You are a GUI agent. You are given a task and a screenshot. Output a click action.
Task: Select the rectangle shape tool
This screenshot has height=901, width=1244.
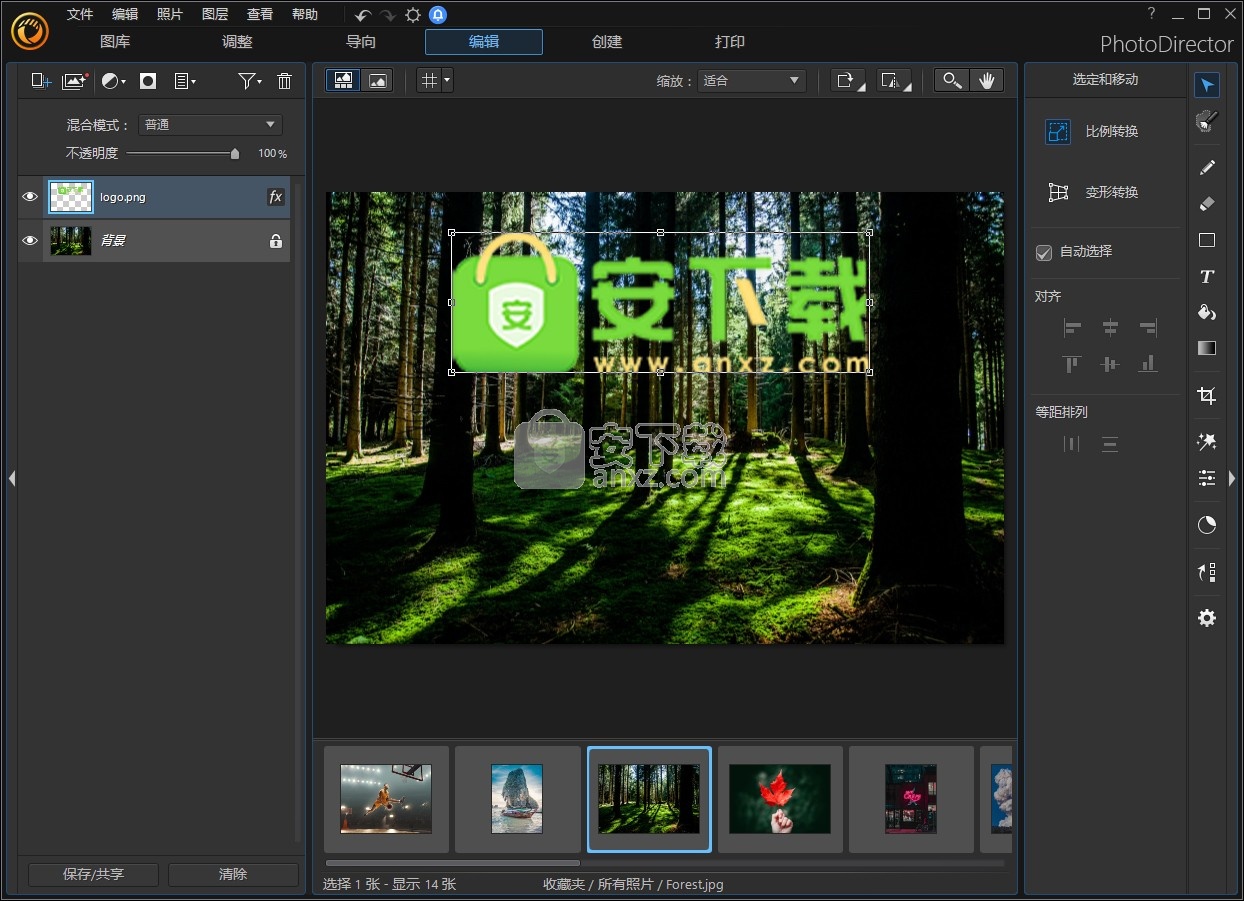[x=1207, y=240]
